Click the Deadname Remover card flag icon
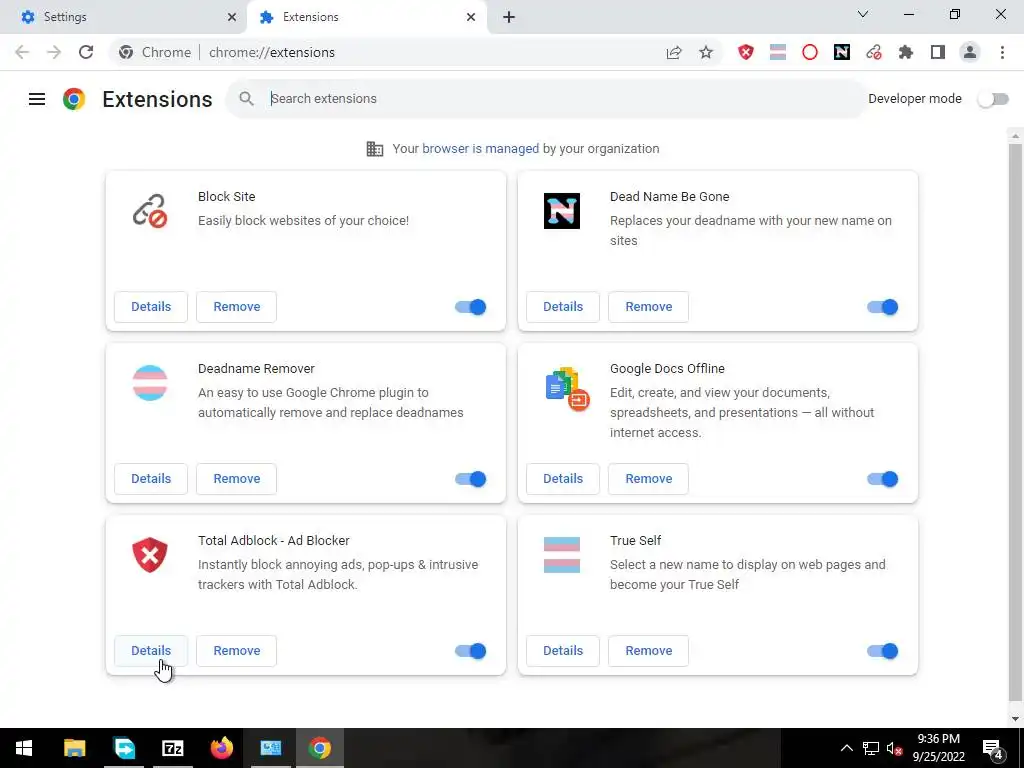Screen dimensions: 1024x768 (x=150, y=383)
